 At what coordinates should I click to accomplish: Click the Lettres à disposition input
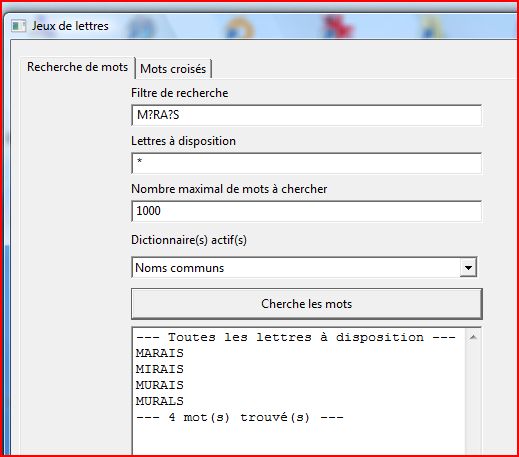tap(306, 163)
